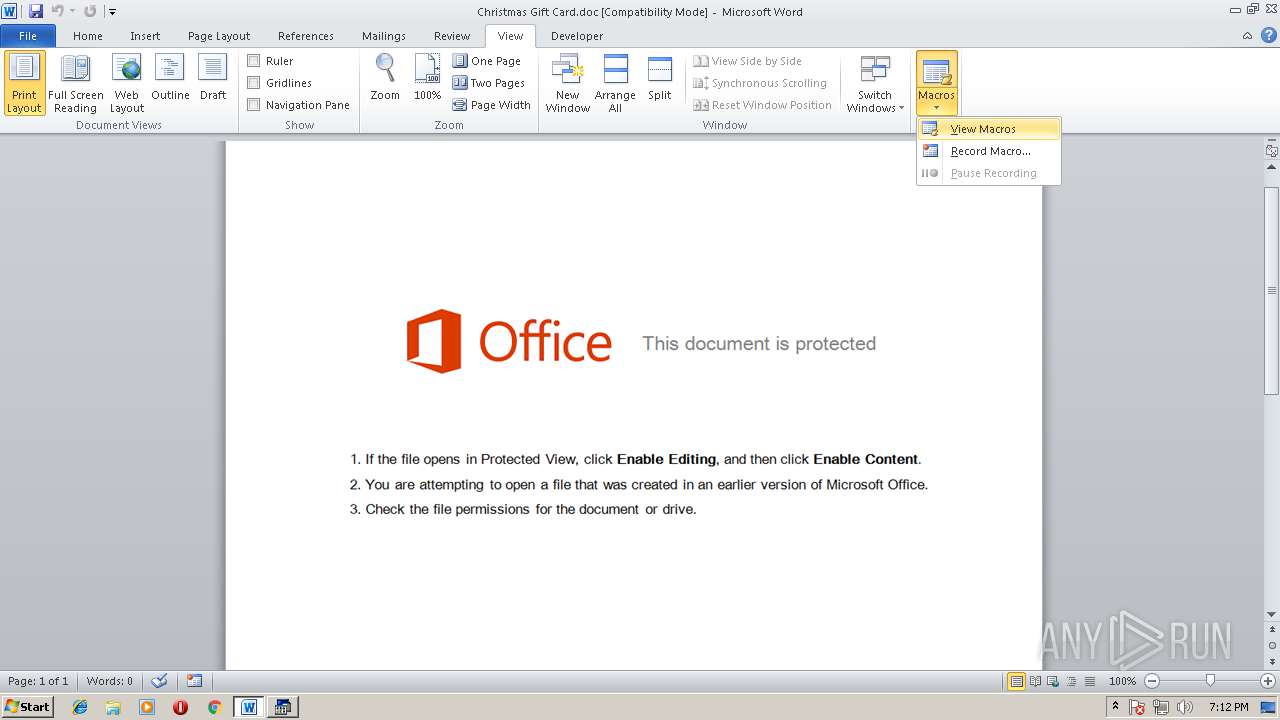
Task: Open Opera browser from taskbar
Action: point(180,707)
